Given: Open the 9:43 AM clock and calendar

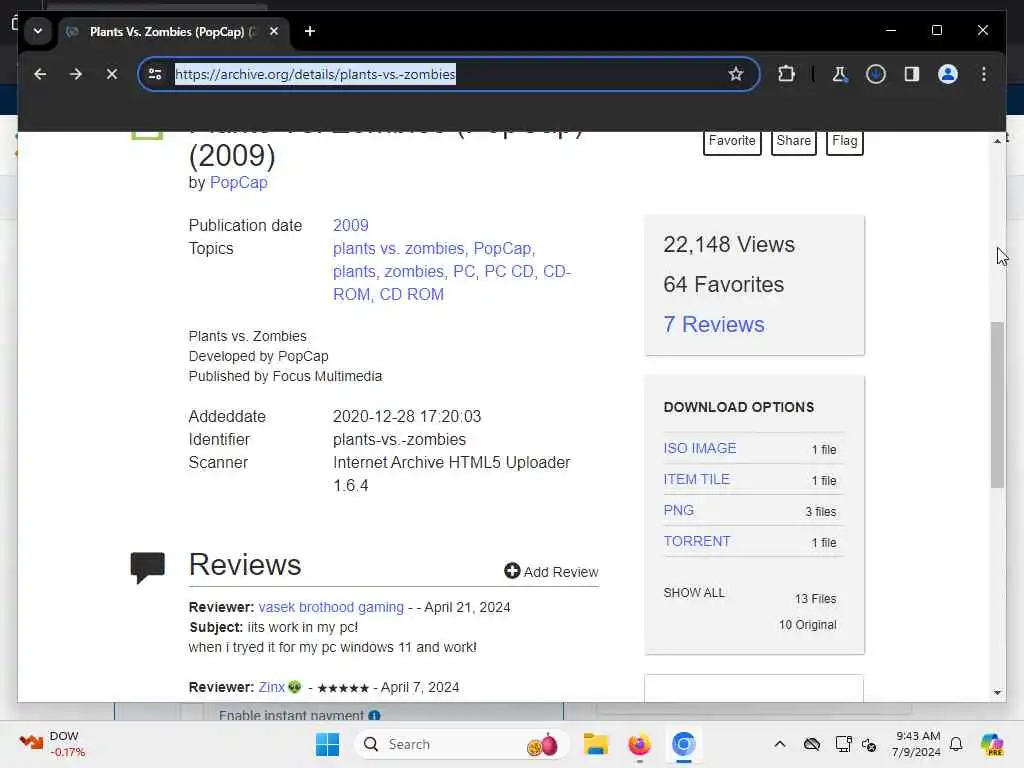Looking at the screenshot, I should (x=916, y=744).
